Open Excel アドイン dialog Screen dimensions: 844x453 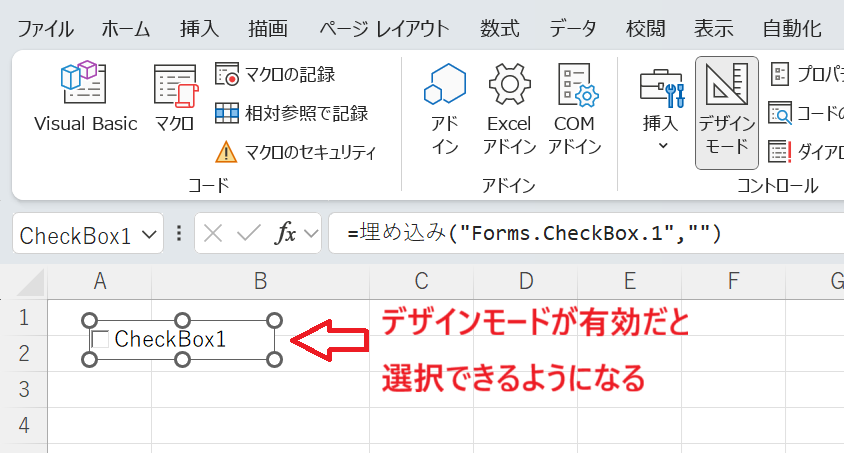pos(508,108)
